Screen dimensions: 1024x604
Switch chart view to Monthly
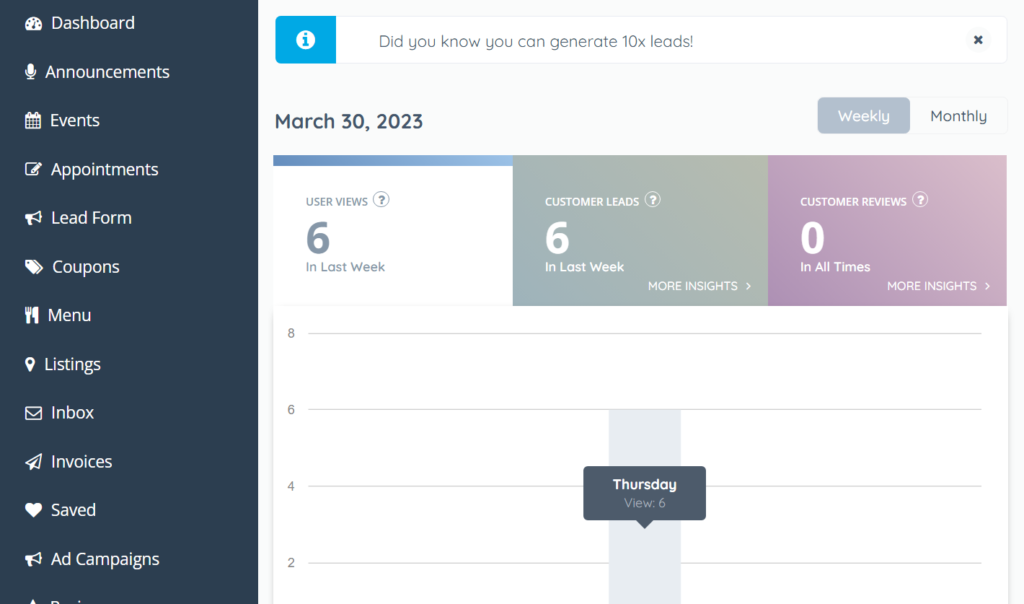(x=958, y=116)
